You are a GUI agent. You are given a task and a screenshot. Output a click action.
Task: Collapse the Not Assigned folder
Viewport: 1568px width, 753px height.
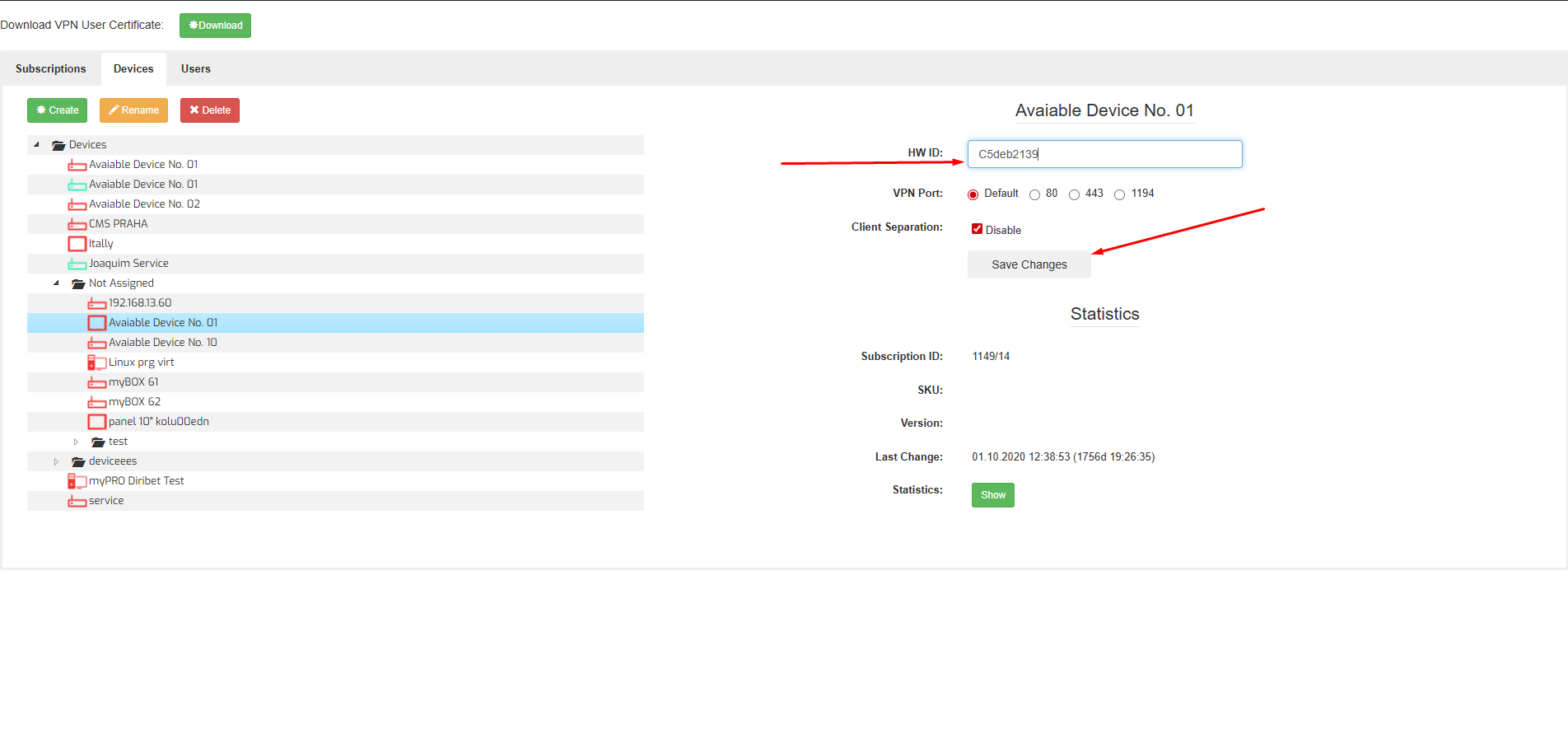click(x=56, y=283)
